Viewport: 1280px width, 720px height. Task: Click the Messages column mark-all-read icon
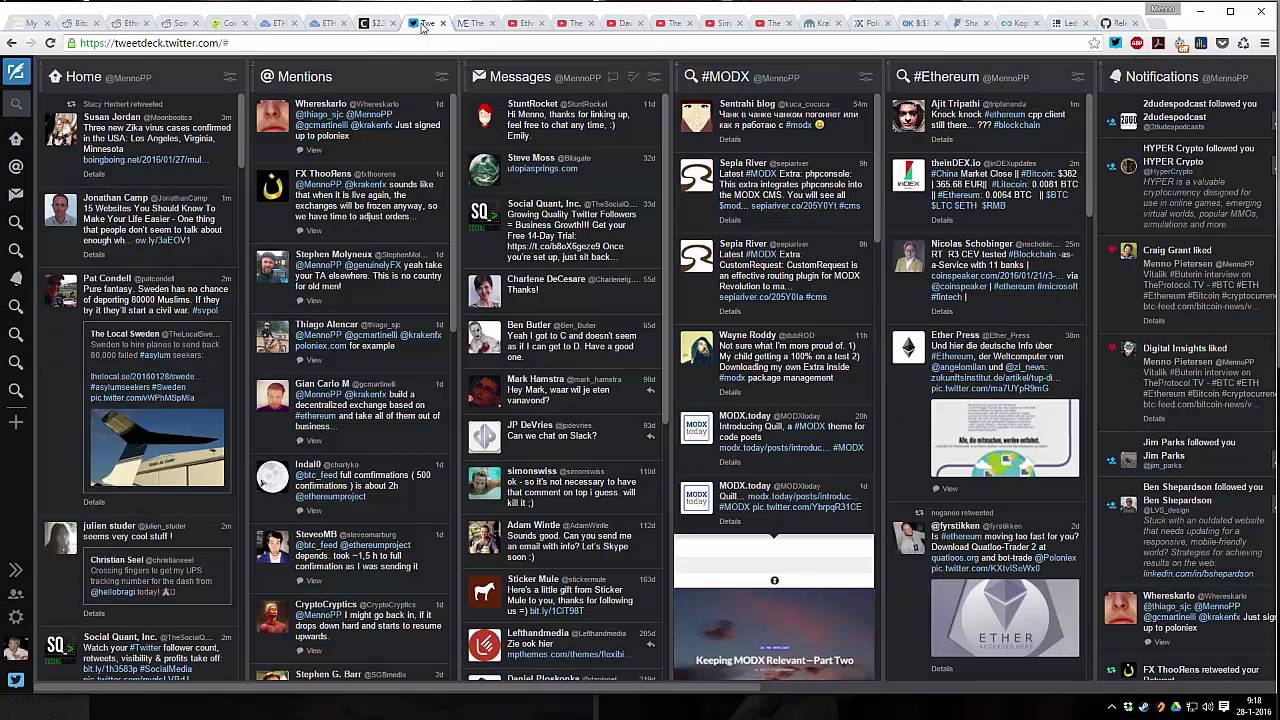[x=613, y=77]
